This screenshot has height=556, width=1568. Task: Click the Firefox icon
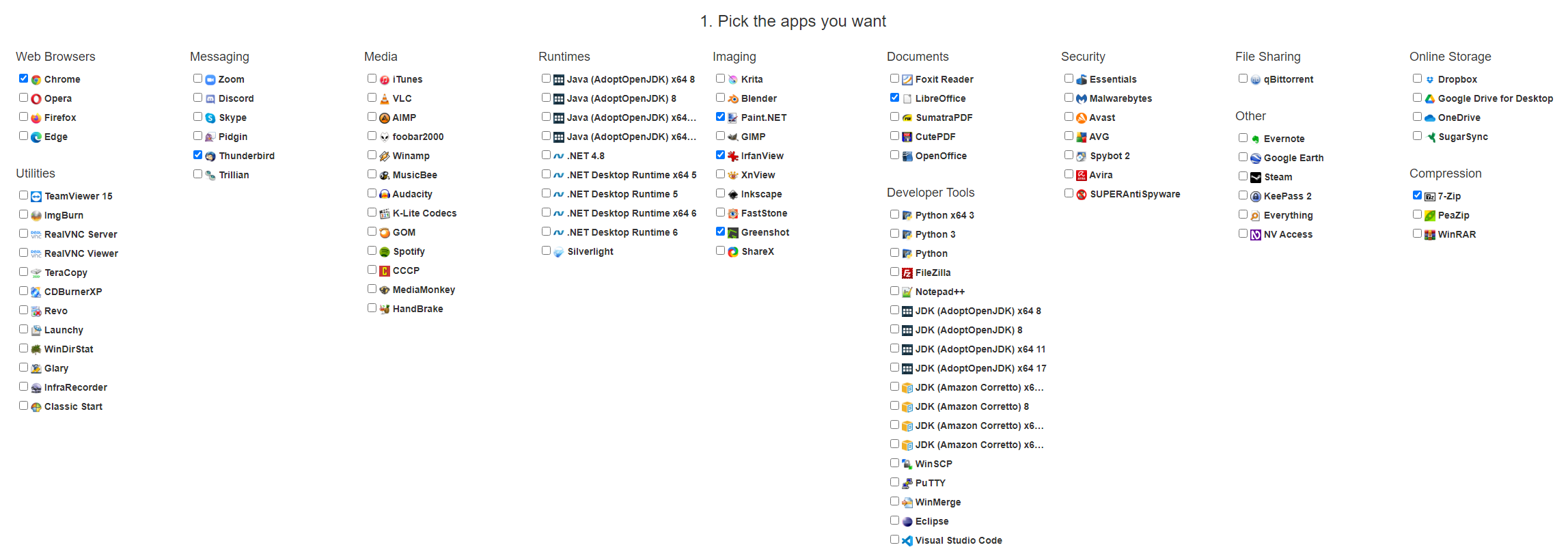36,118
